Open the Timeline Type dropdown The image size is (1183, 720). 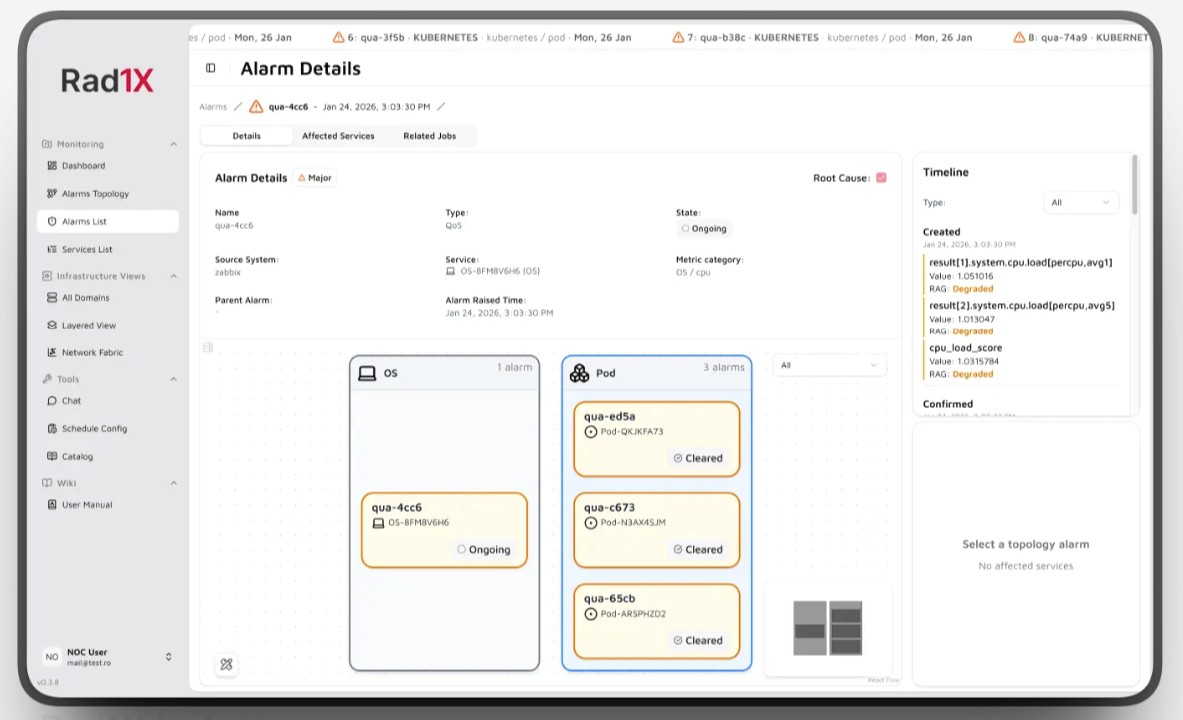1080,203
